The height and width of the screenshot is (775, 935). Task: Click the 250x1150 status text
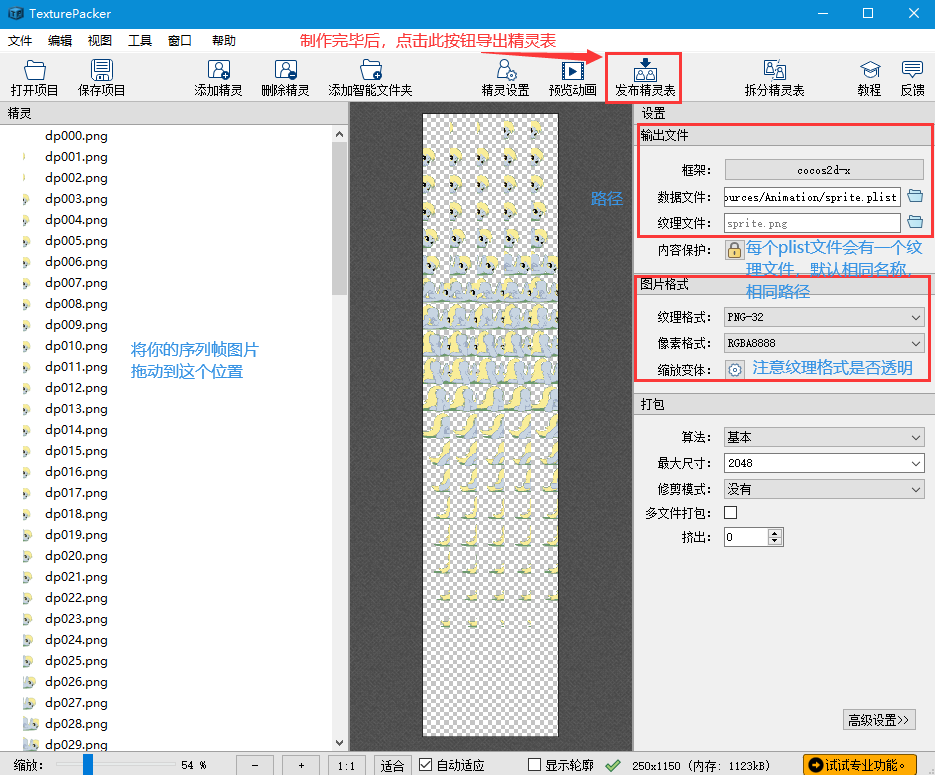(x=656, y=765)
